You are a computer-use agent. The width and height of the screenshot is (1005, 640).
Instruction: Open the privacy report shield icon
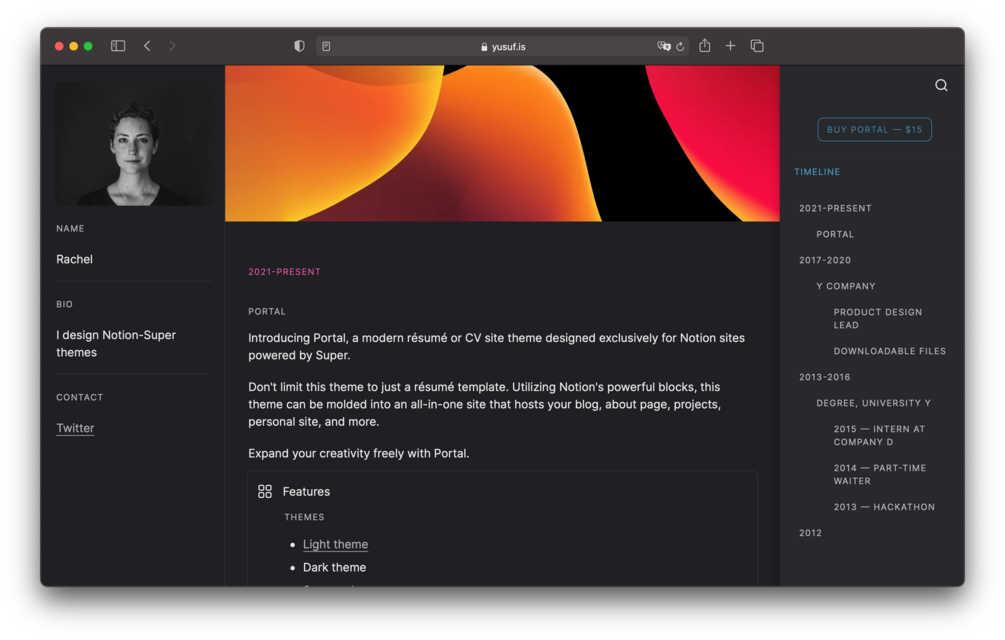299,46
